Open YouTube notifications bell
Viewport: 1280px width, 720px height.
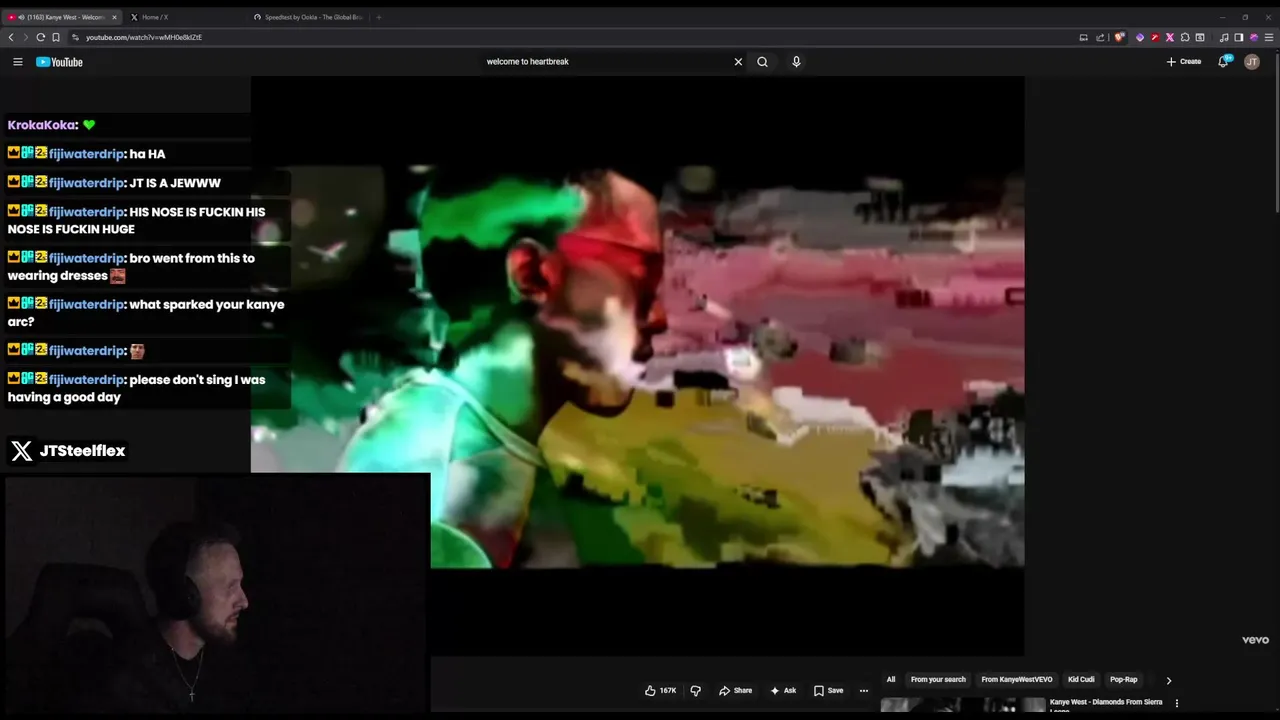pos(1223,62)
